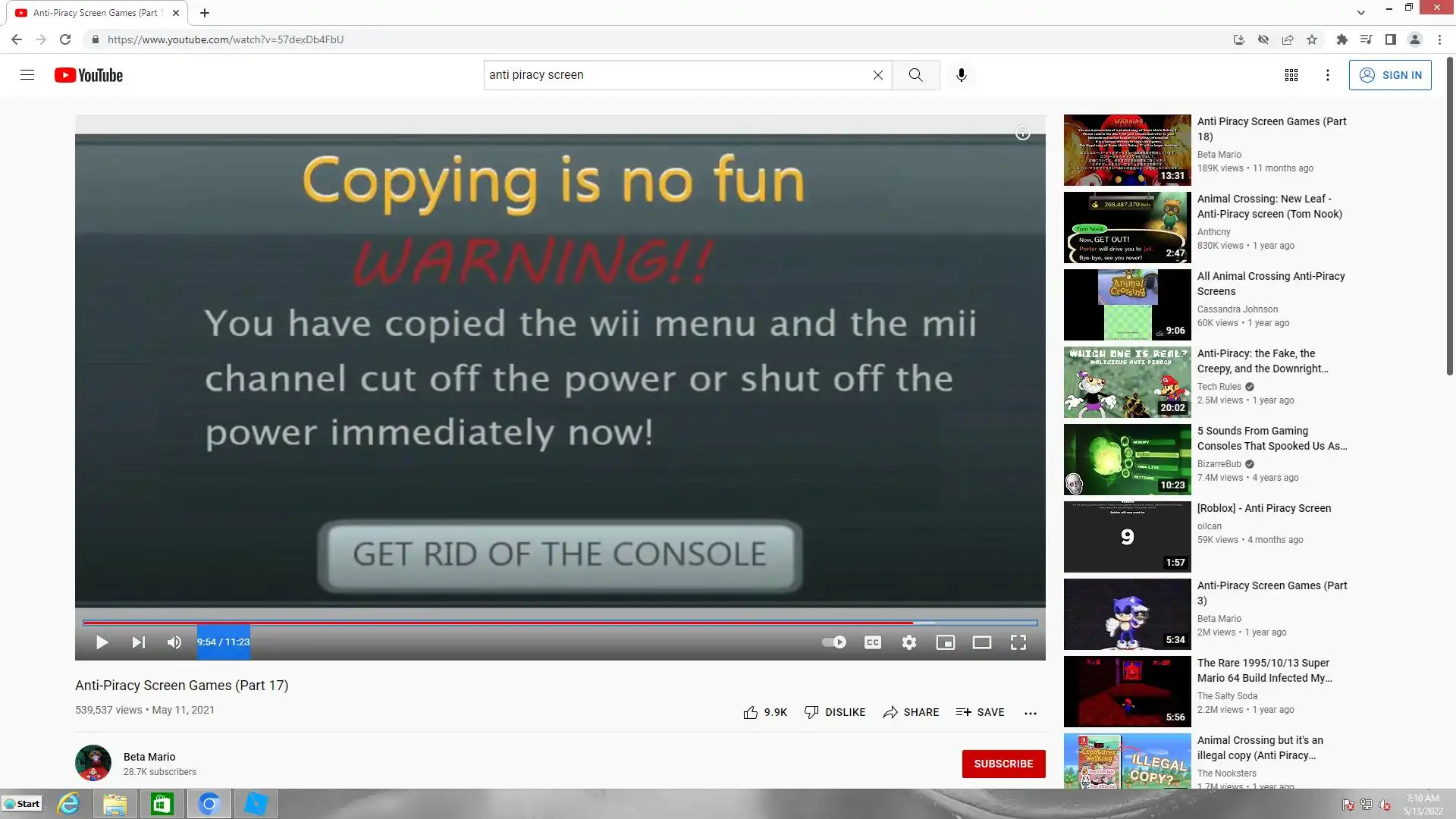
Task: Click the SIGN IN button
Action: point(1389,75)
